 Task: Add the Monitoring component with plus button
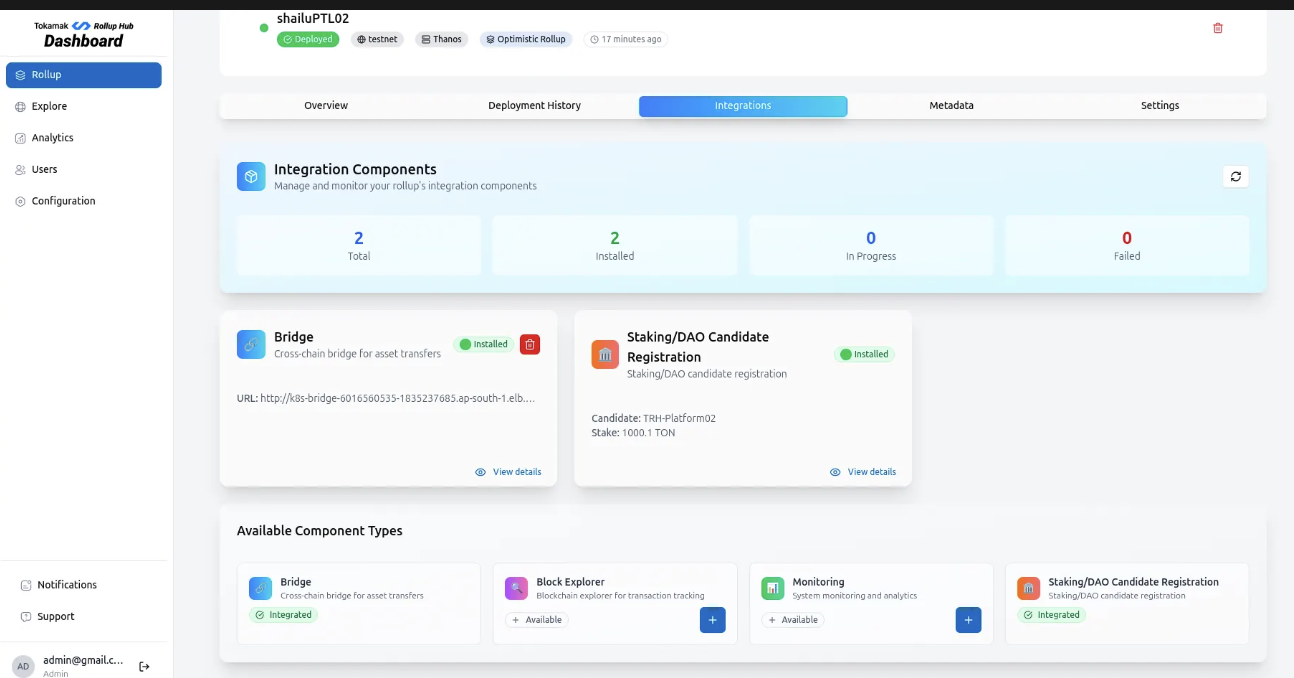pos(968,620)
